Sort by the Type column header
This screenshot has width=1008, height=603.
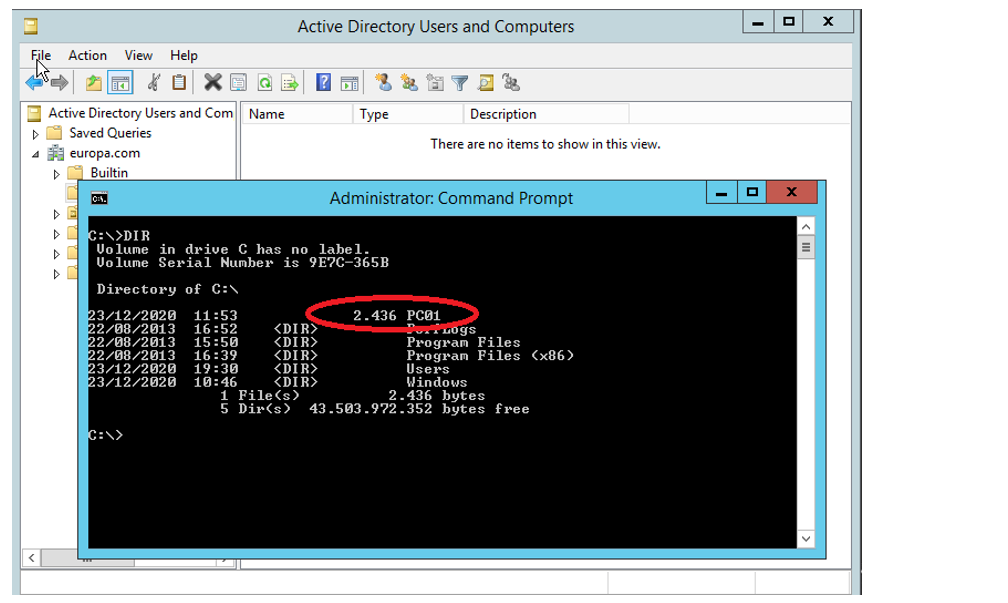[x=408, y=114]
